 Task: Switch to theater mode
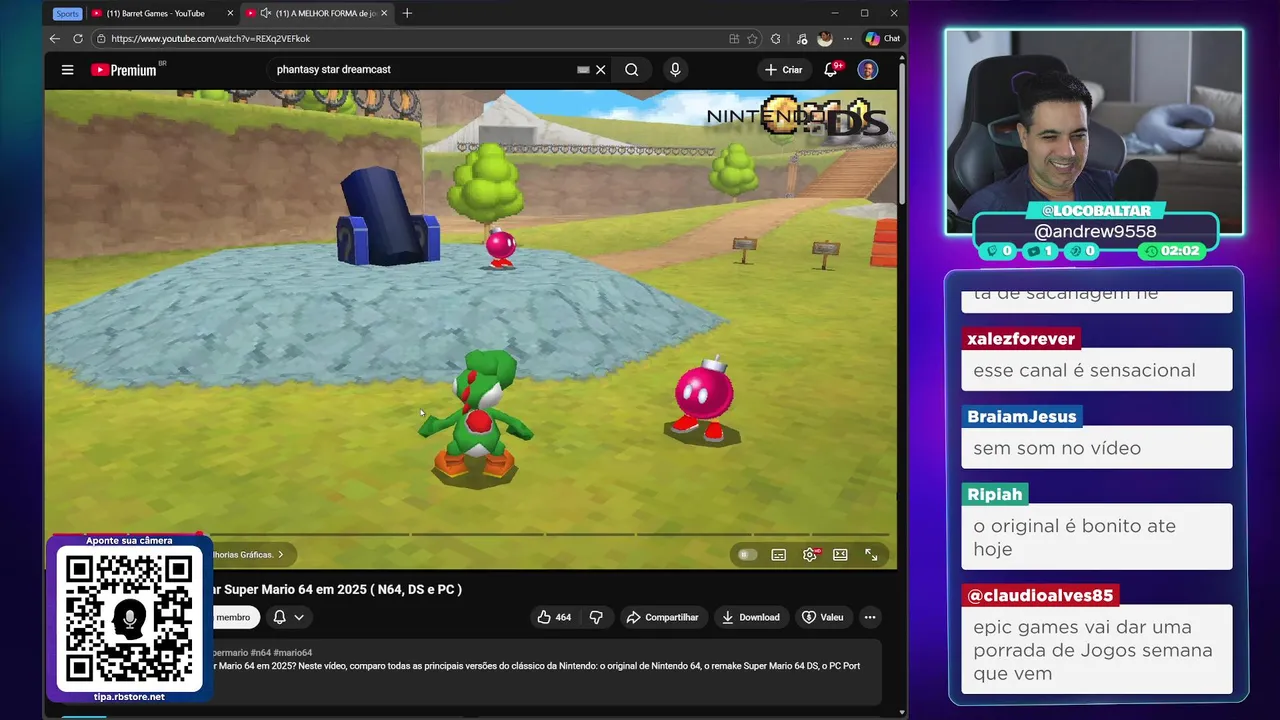[840, 555]
